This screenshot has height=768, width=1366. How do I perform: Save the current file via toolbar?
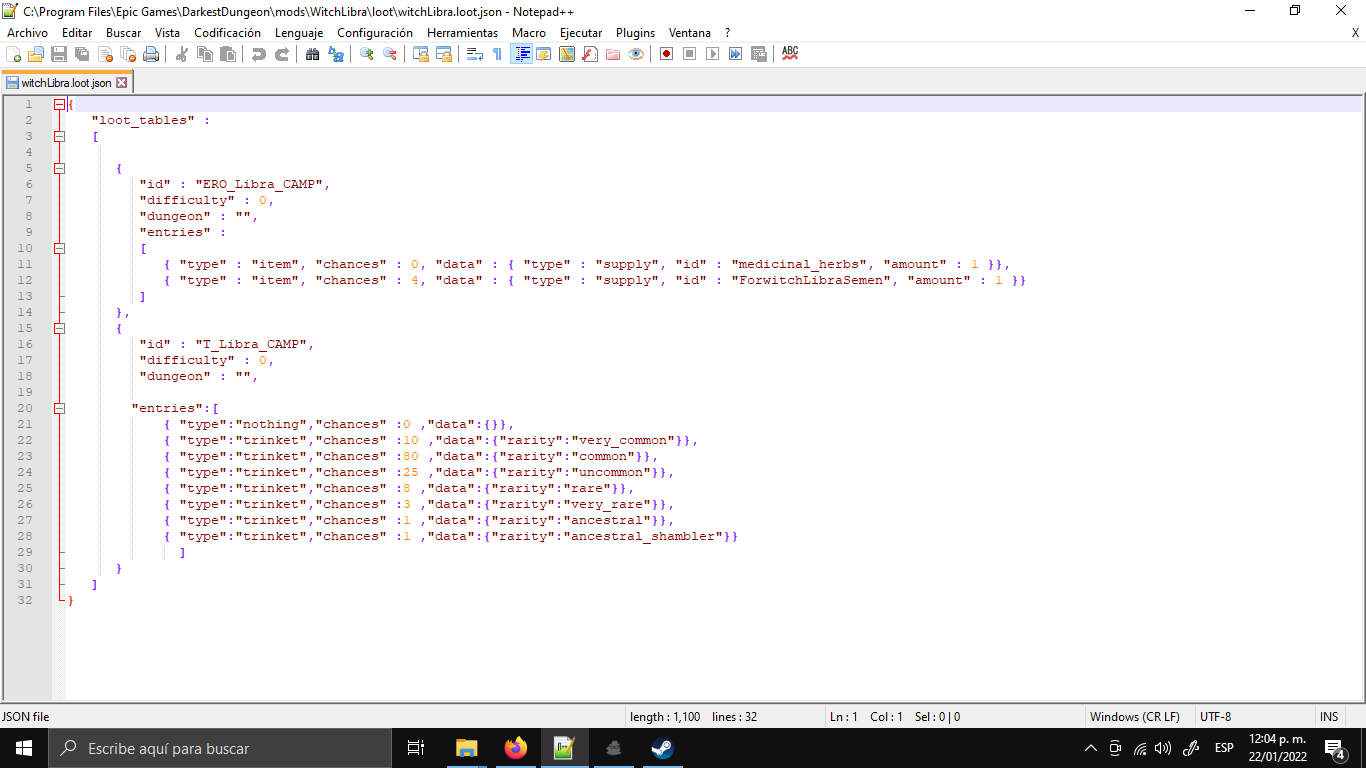[59, 54]
